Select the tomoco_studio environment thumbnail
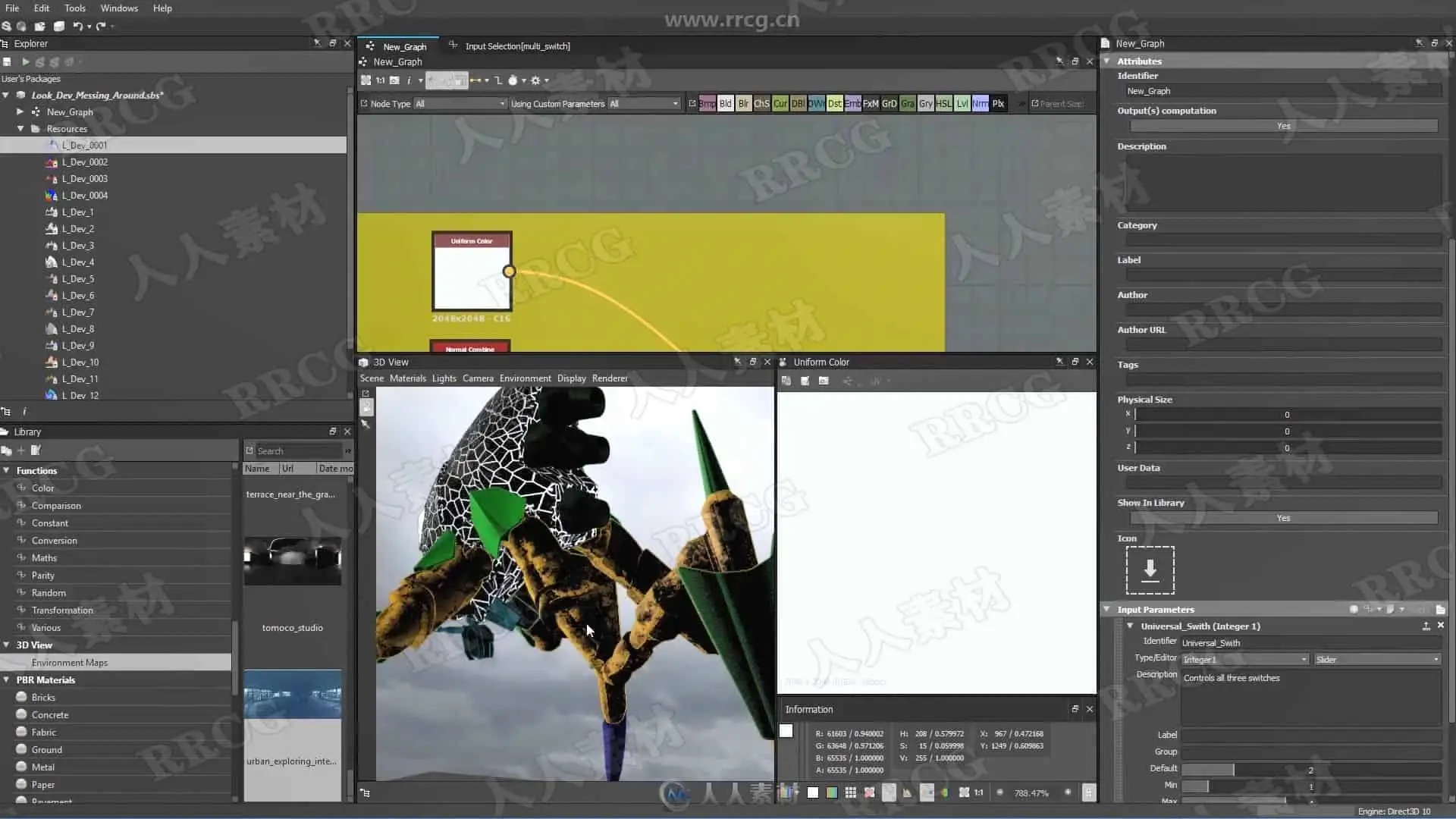The width and height of the screenshot is (1456, 819). [292, 561]
